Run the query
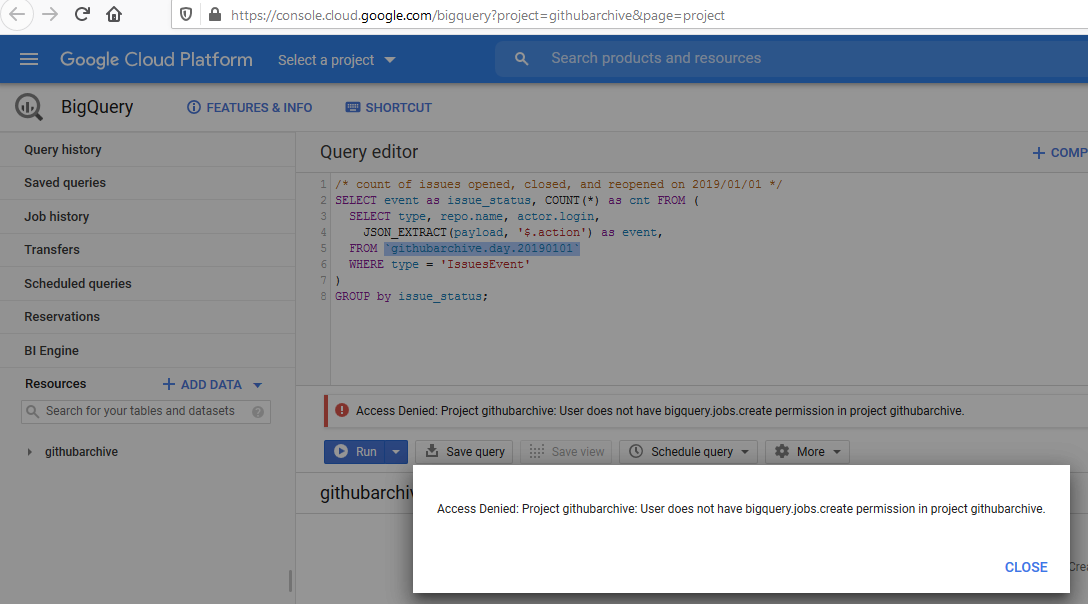The width and height of the screenshot is (1088, 604). 355,452
